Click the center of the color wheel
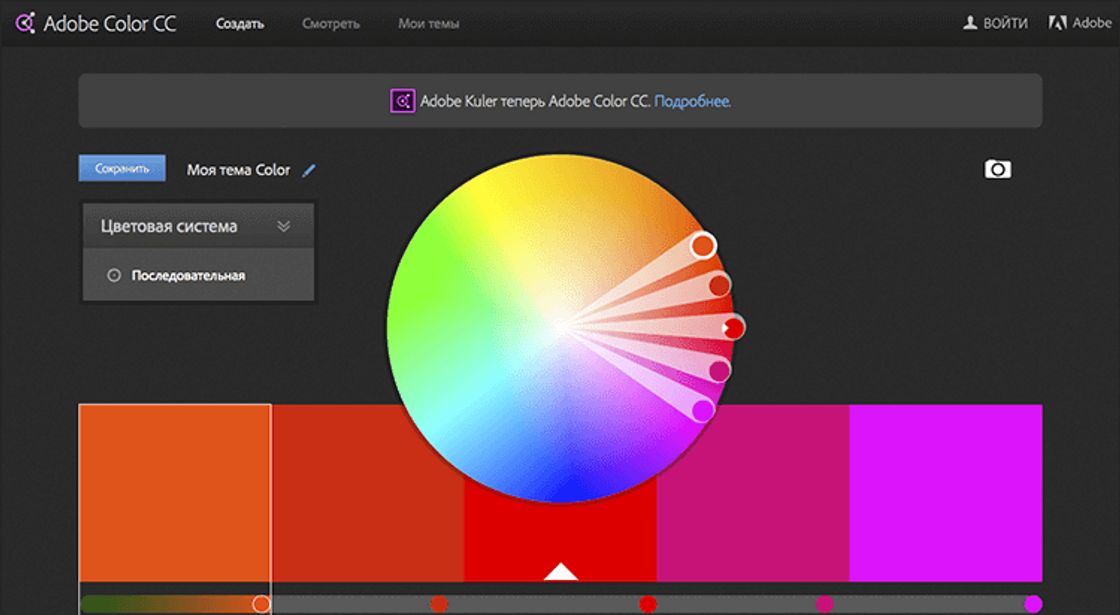The image size is (1120, 615). pos(561,328)
